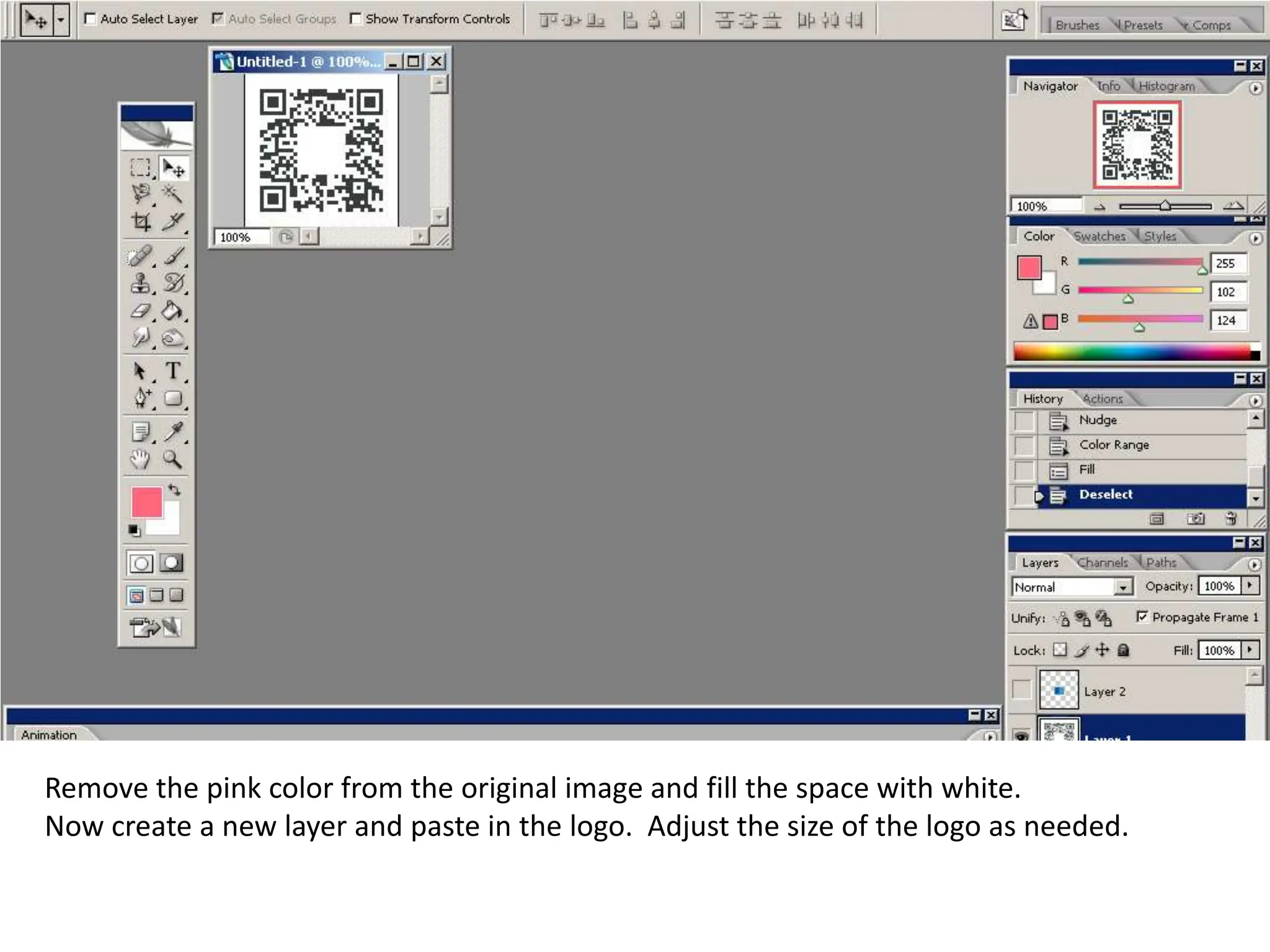The image size is (1270, 952).
Task: Toggle Propagate Frame 1 checkbox
Action: click(x=1142, y=617)
